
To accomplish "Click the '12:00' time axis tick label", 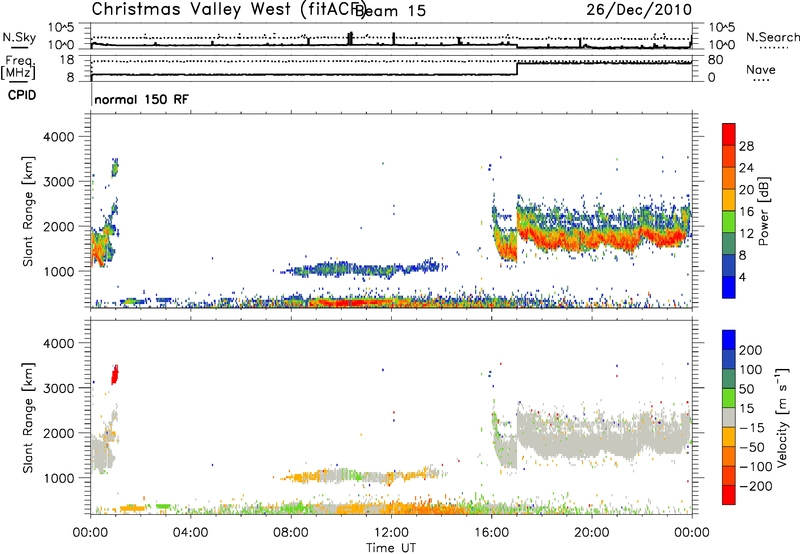I will [x=391, y=533].
